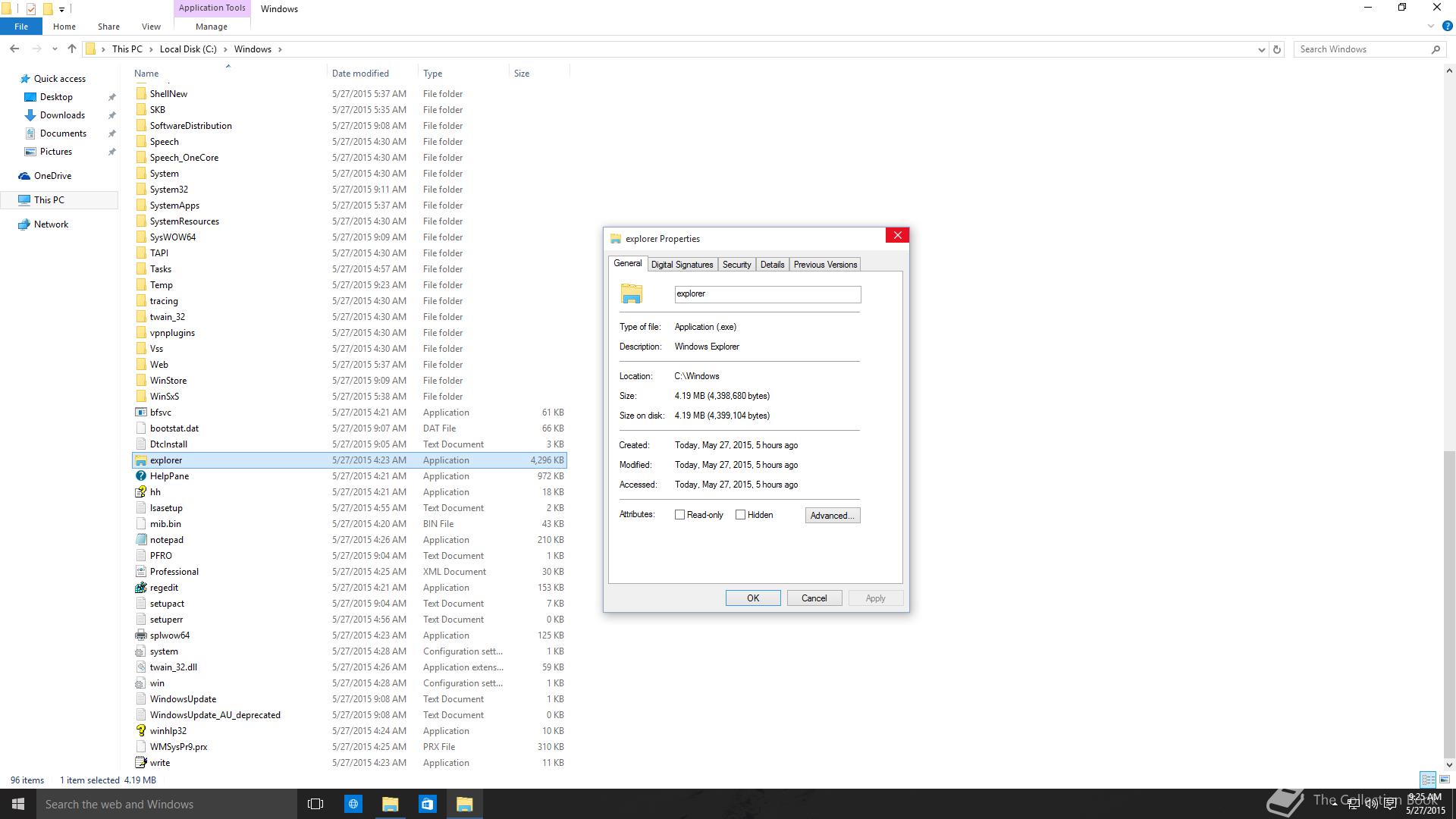Click the OneDrive cloud icon

click(x=25, y=176)
